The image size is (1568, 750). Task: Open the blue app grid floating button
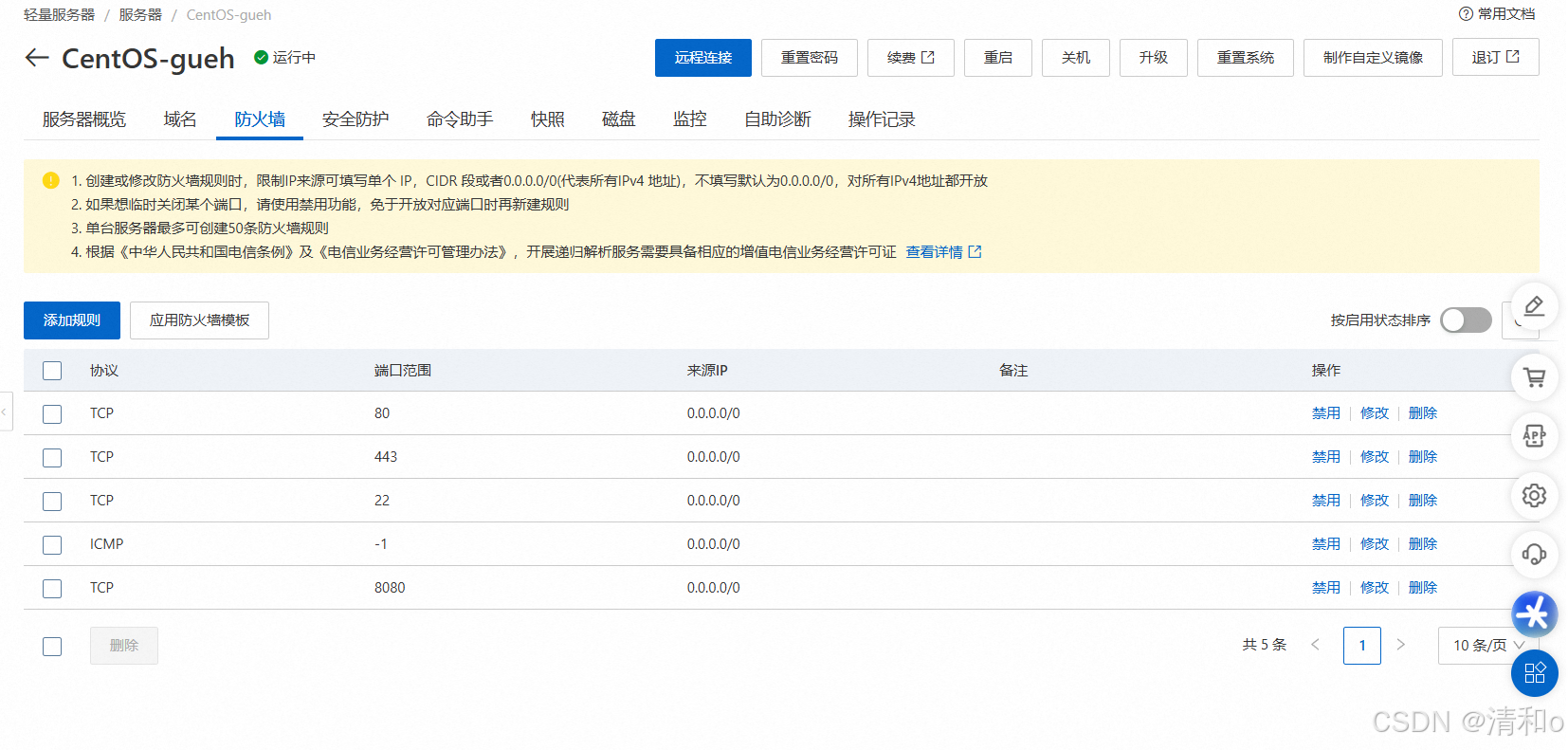1534,673
